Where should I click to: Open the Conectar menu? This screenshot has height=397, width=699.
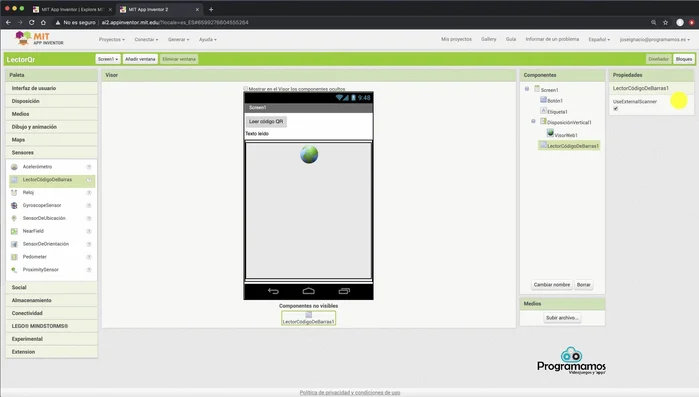[146, 40]
